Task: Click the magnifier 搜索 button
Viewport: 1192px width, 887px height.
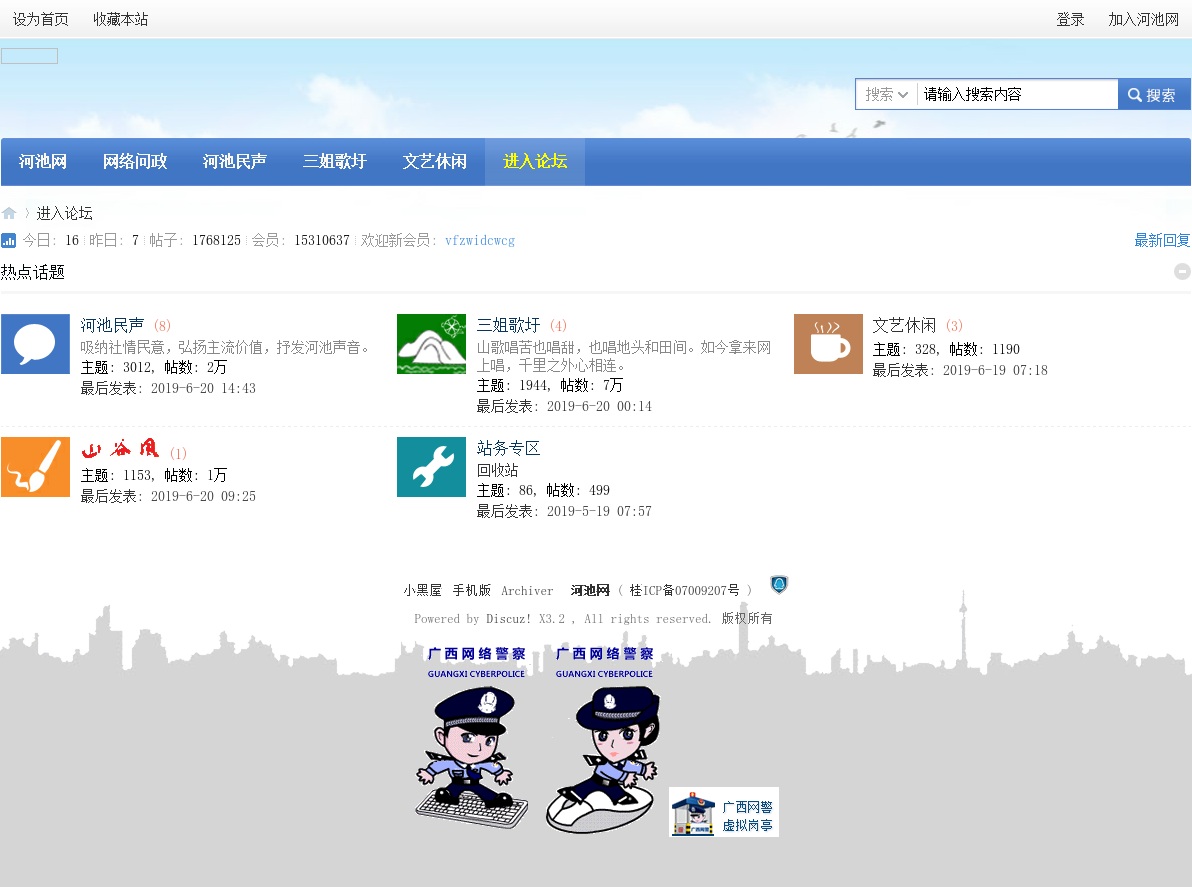Action: 1153,94
